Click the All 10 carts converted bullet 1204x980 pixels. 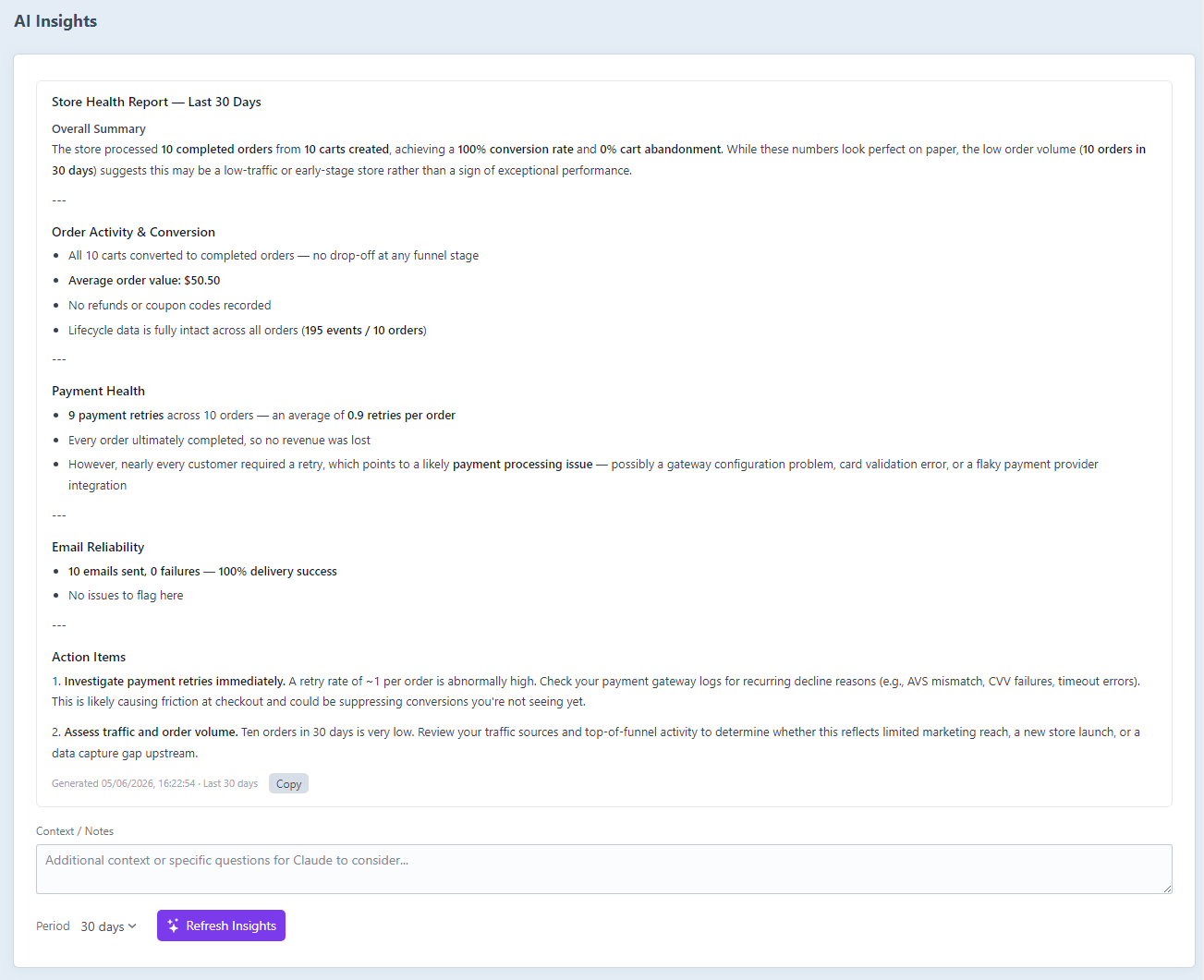click(274, 255)
